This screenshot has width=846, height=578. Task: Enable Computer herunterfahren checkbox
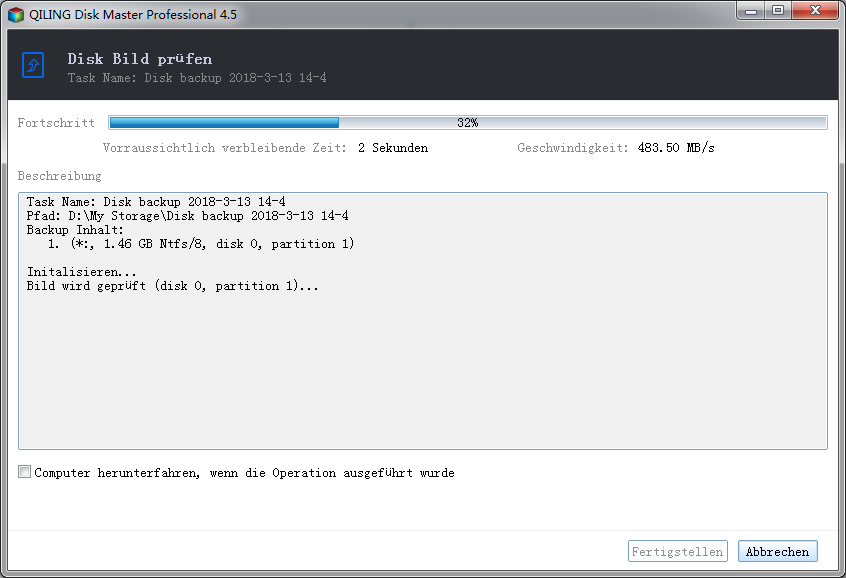(x=24, y=472)
